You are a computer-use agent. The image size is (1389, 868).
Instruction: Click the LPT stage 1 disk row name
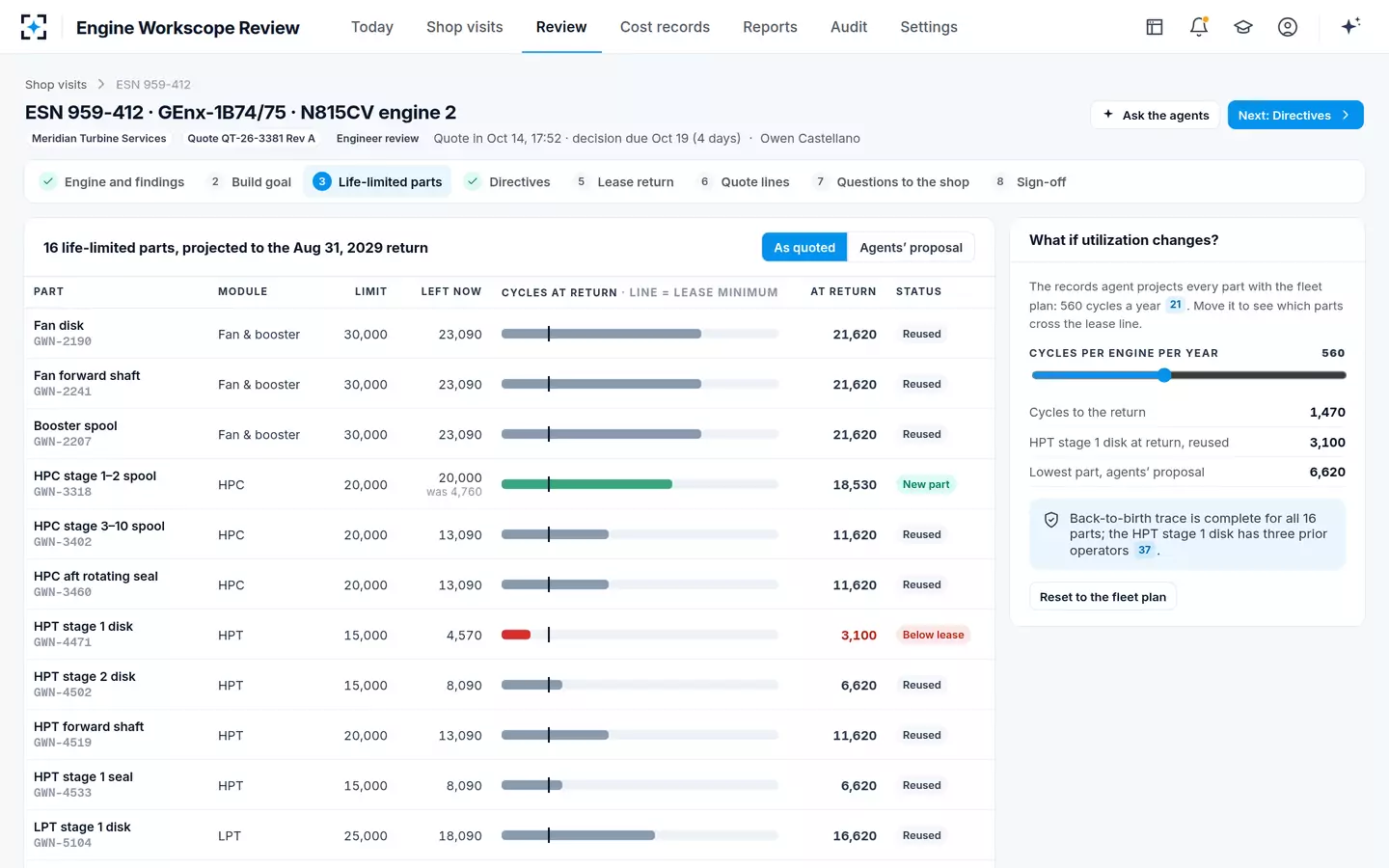pyautogui.click(x=82, y=827)
